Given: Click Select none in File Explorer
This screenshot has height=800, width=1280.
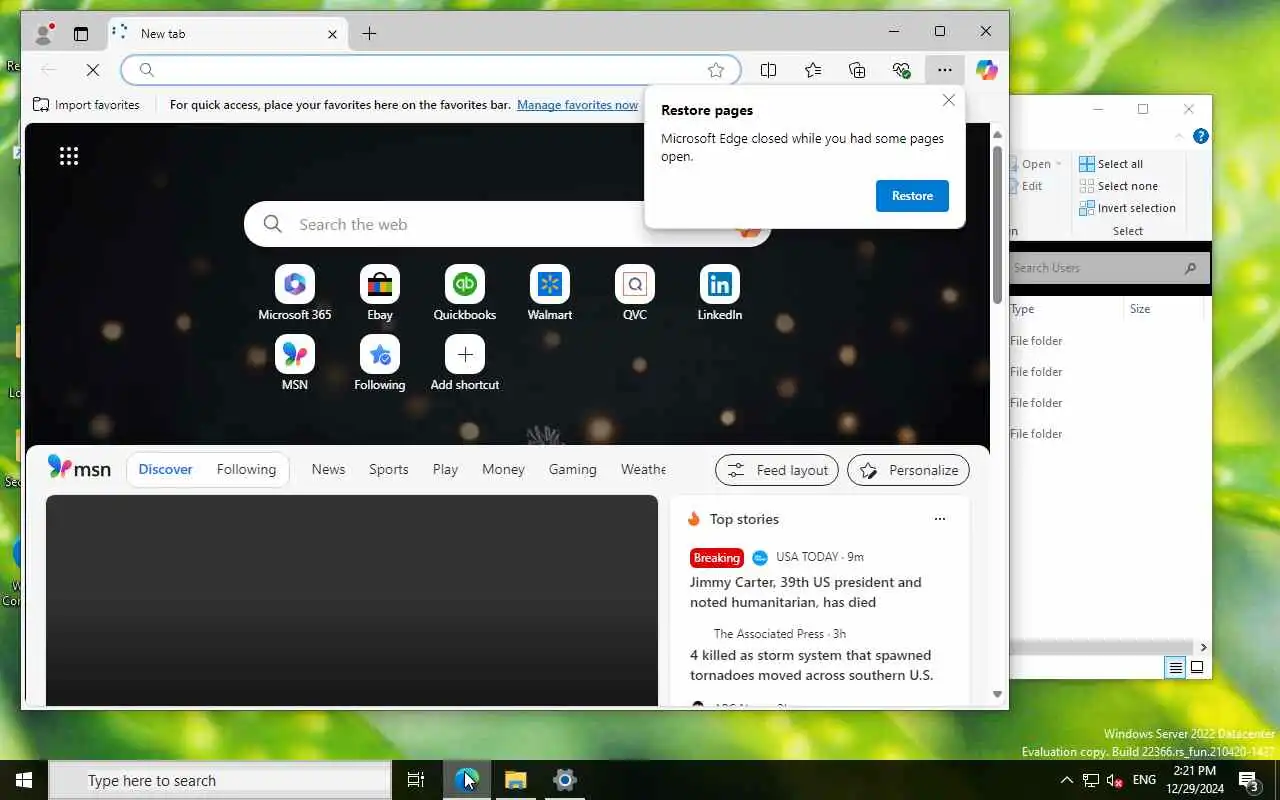Looking at the screenshot, I should coord(1118,186).
